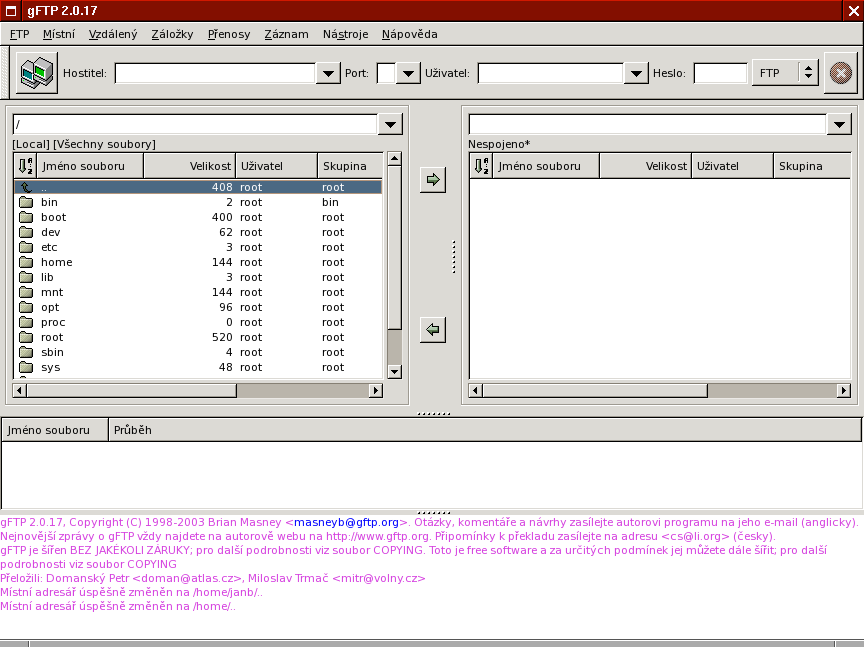This screenshot has height=647, width=864.
Task: Click the remote list horizontal scroll left arrow
Action: coord(476,391)
